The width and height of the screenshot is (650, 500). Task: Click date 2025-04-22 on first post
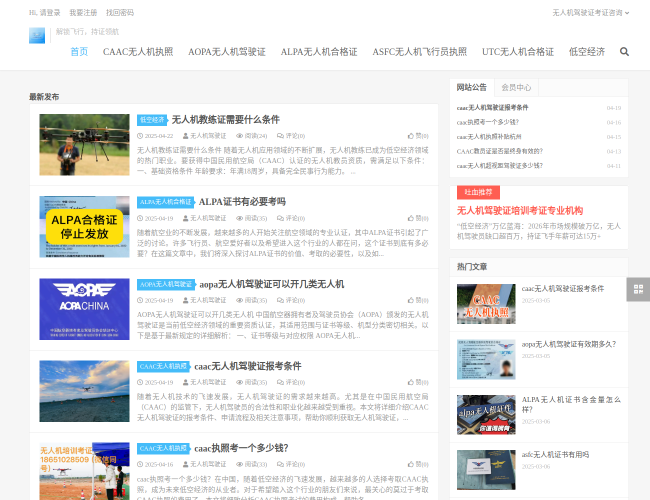[x=155, y=136]
